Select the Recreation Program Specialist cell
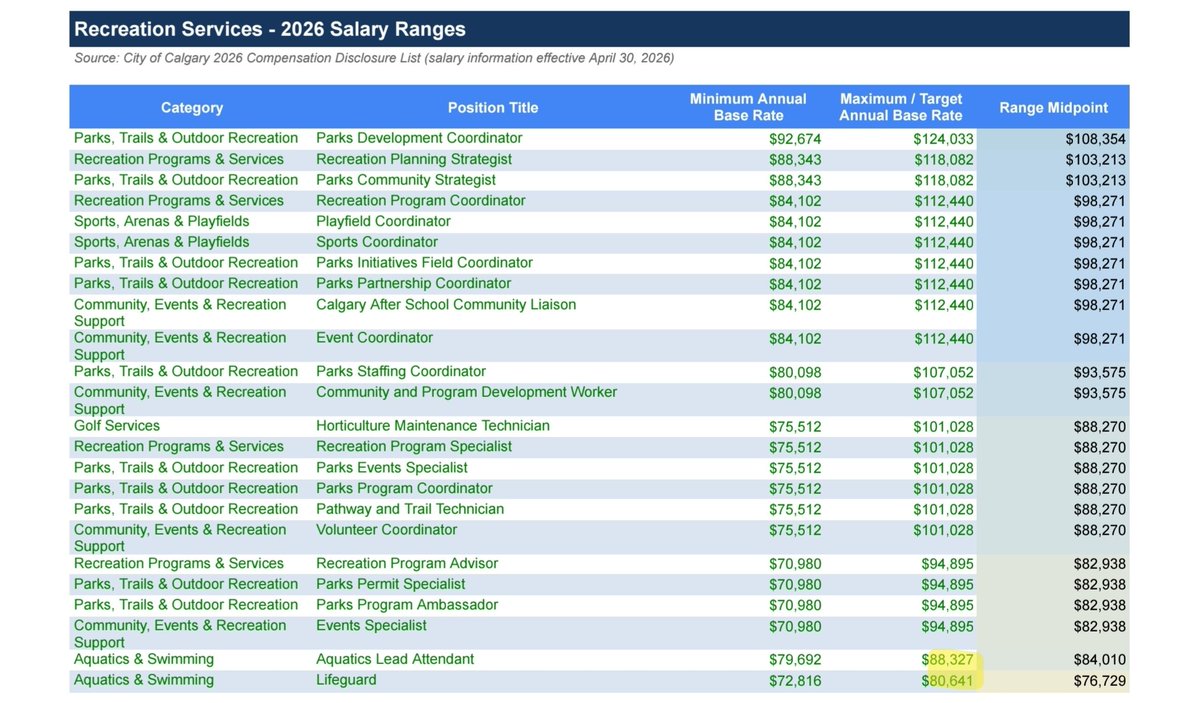The image size is (1200, 703). [414, 447]
